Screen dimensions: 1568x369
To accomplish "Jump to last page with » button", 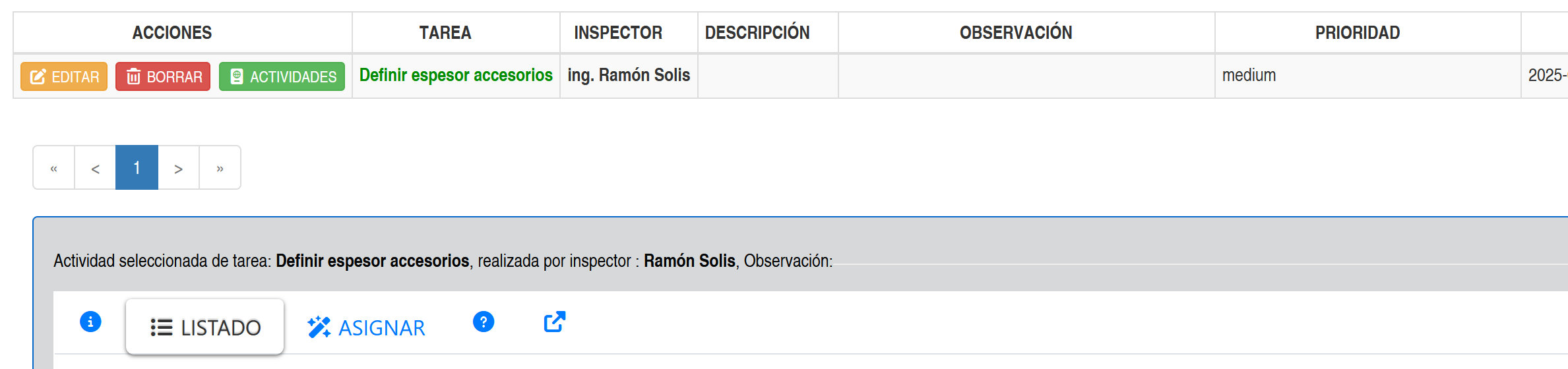I will point(220,168).
